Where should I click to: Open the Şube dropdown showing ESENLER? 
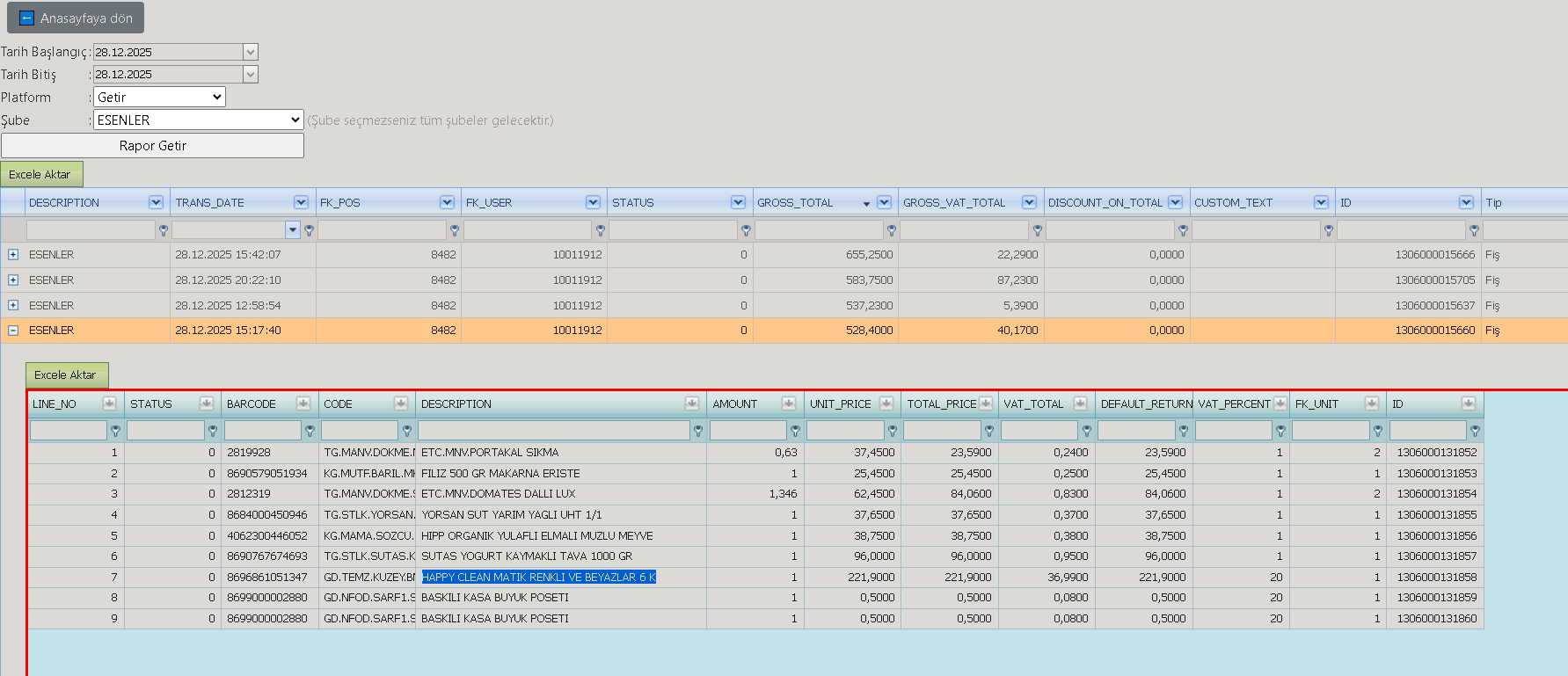[198, 120]
